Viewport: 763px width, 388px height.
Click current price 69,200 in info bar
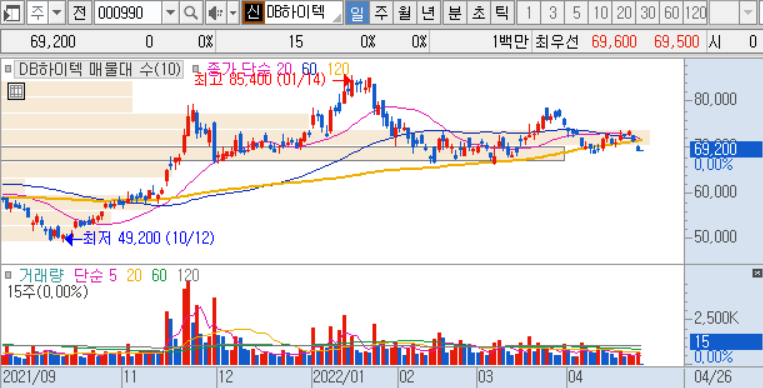pyautogui.click(x=53, y=42)
